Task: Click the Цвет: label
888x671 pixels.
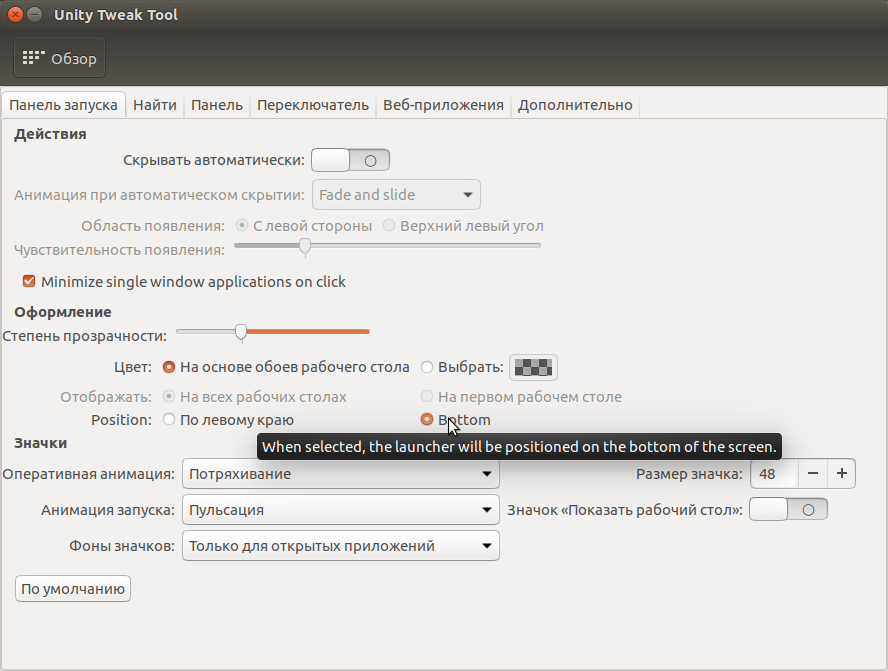Action: 133,367
